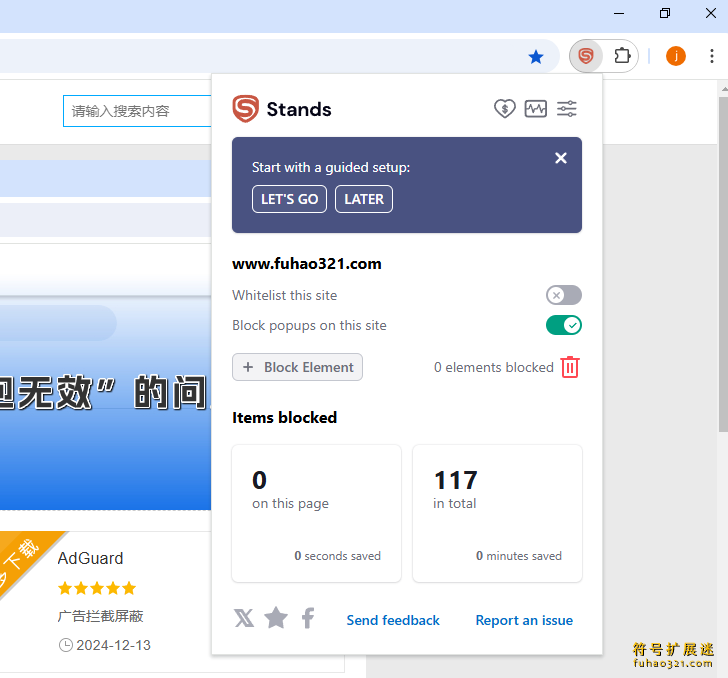The width and height of the screenshot is (728, 678).
Task: Click the LATER button
Action: click(x=364, y=199)
